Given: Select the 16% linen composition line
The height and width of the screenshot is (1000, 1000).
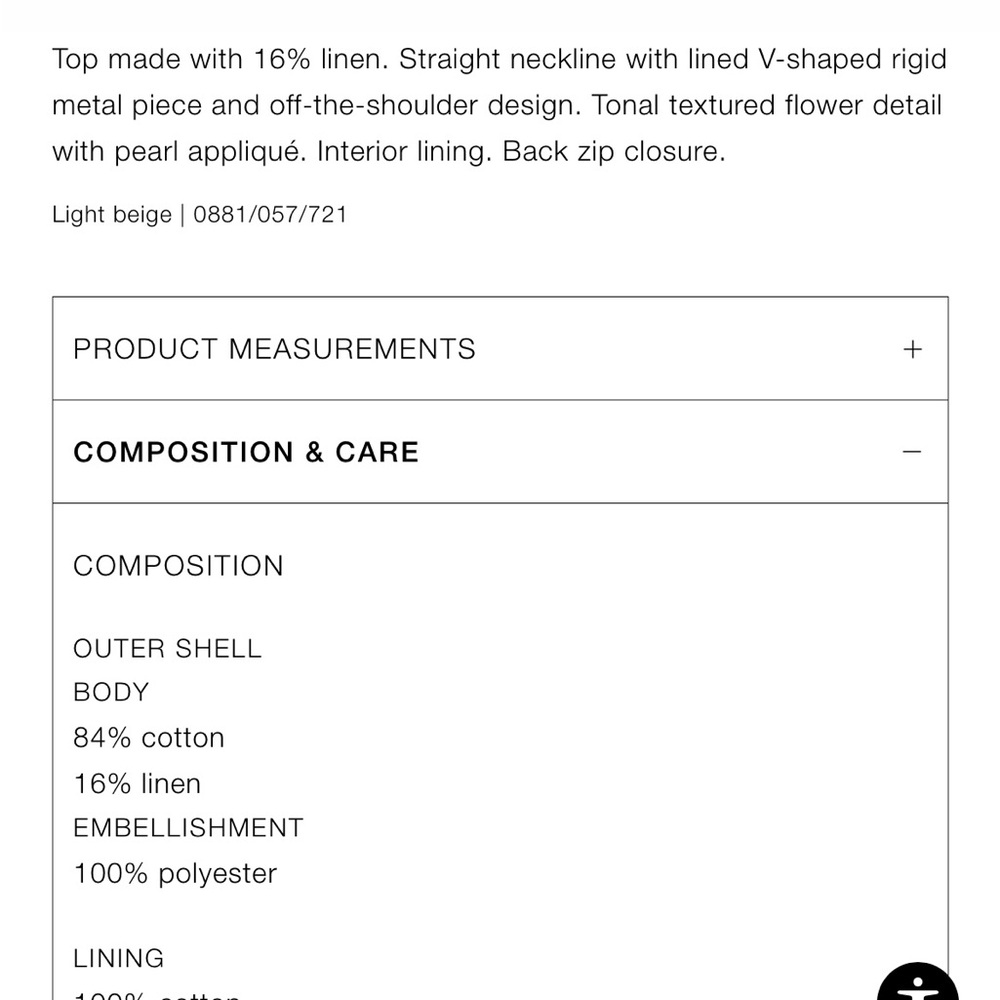Looking at the screenshot, I should (x=137, y=784).
